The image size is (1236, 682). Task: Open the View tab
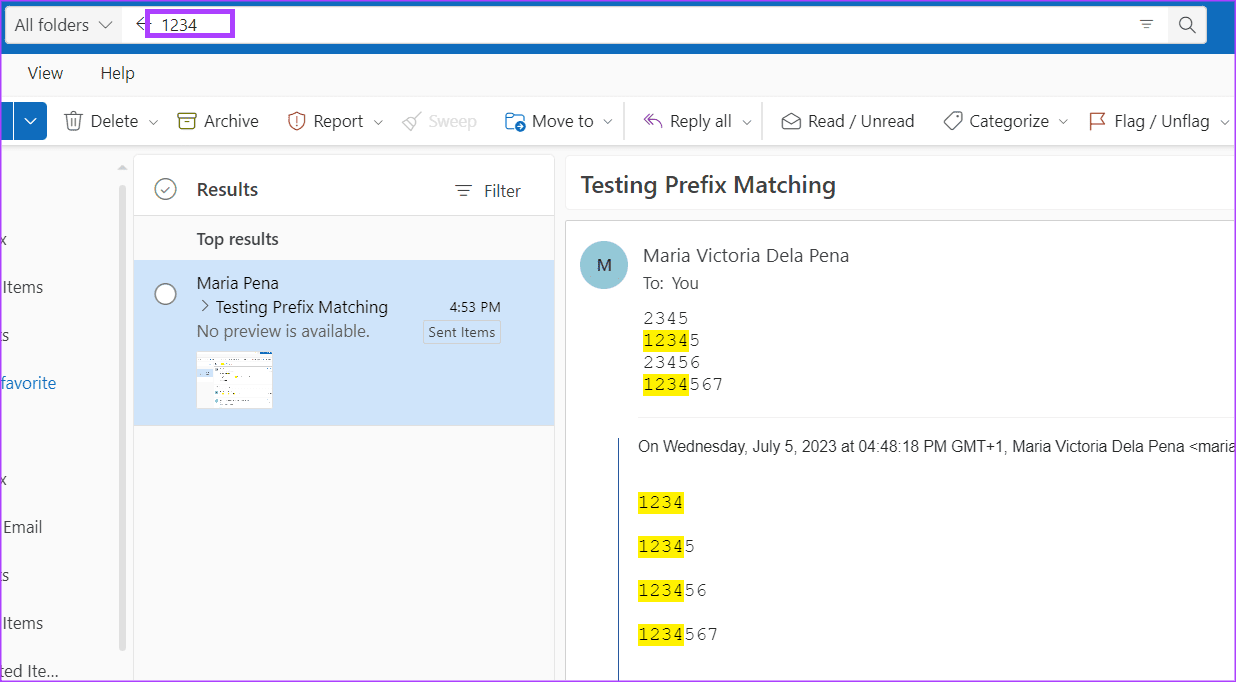pyautogui.click(x=45, y=73)
